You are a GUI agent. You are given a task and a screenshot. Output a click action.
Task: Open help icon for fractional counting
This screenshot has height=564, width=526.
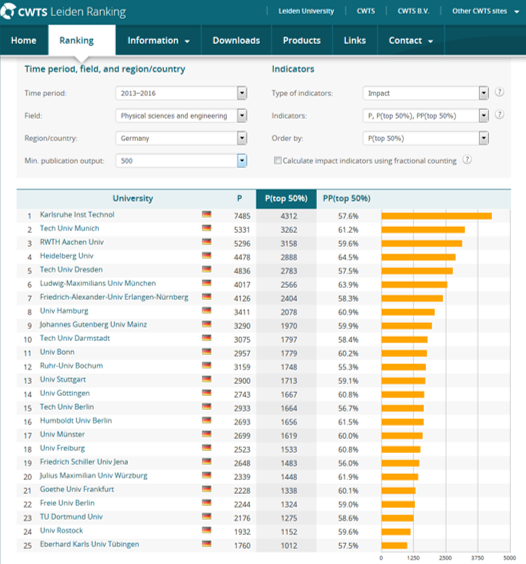pyautogui.click(x=467, y=160)
